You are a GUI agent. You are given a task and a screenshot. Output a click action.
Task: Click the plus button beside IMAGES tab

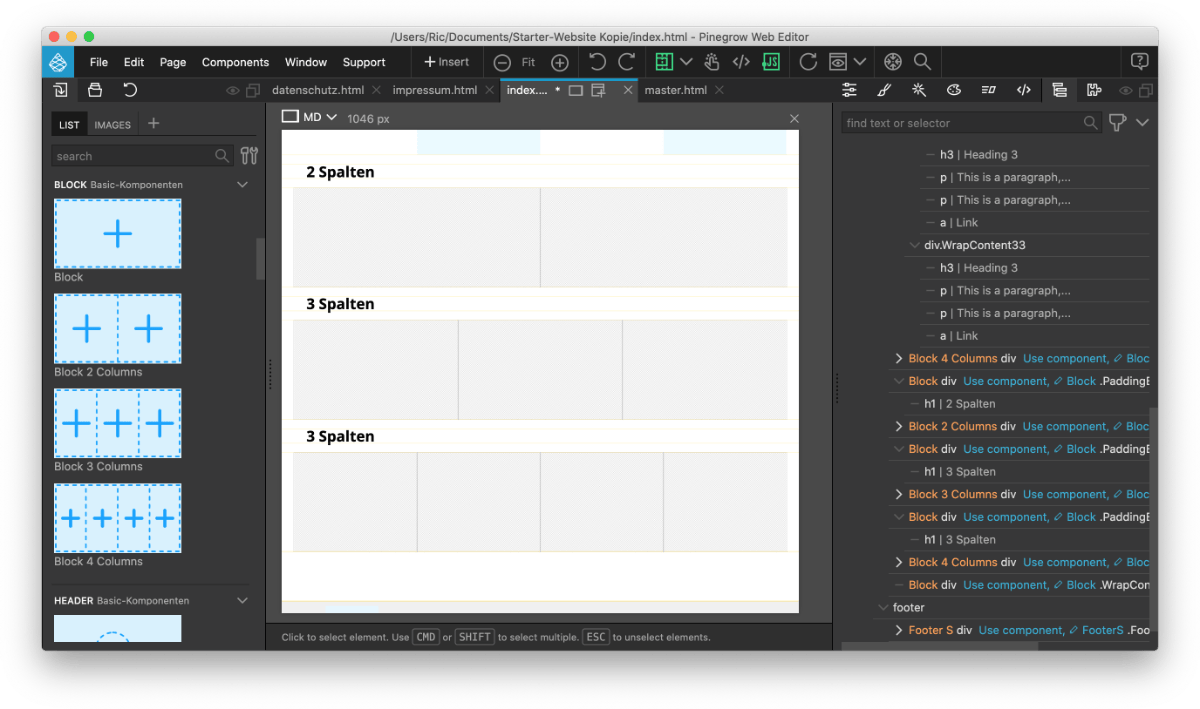tap(153, 124)
